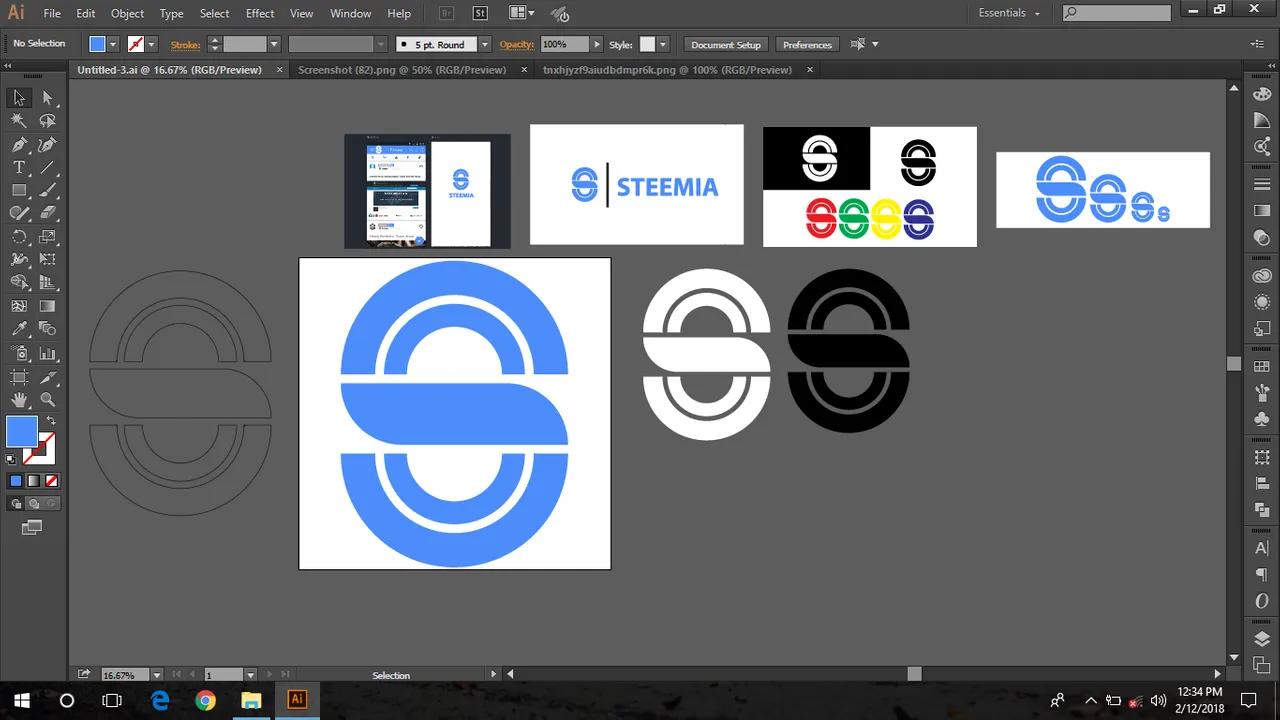Select the Zoom tool

[47, 400]
